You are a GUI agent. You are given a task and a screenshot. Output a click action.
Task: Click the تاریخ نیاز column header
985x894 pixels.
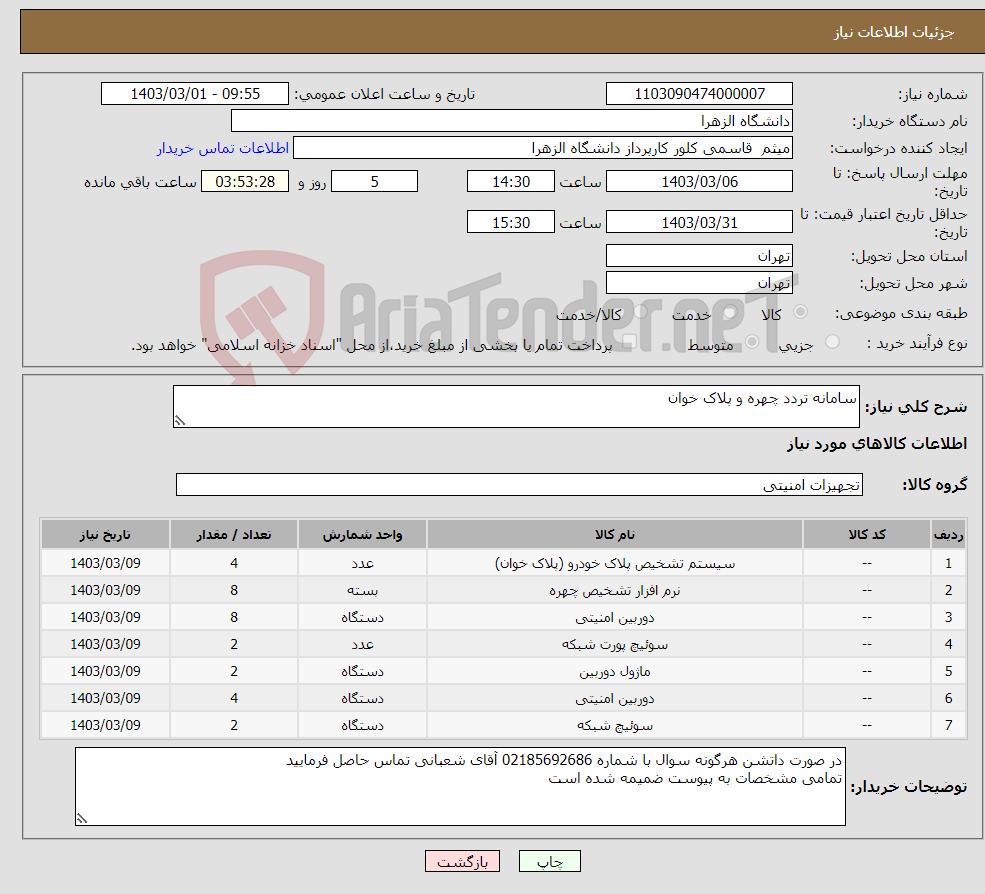pyautogui.click(x=106, y=535)
